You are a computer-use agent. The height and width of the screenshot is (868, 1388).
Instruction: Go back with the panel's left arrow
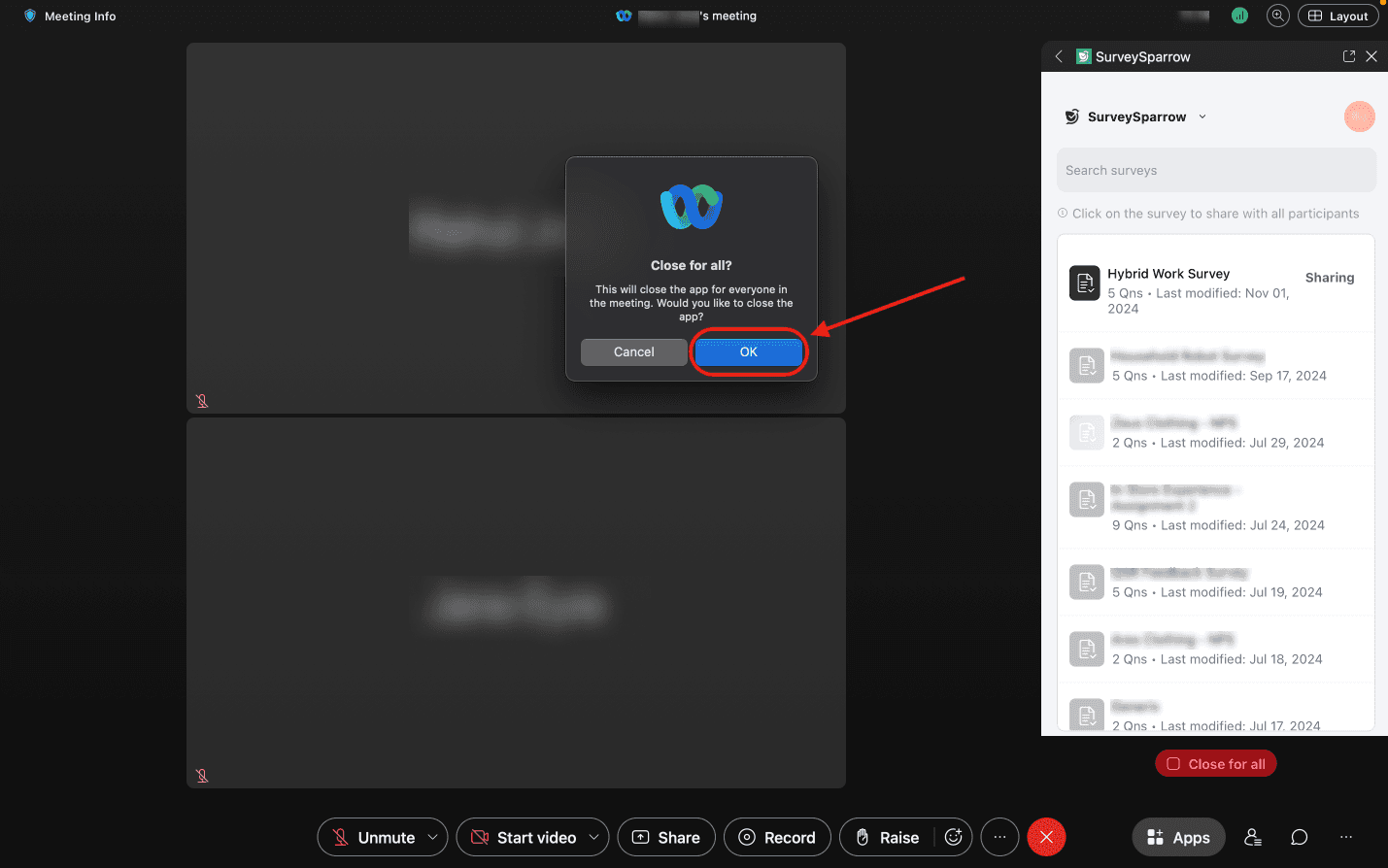click(1059, 56)
